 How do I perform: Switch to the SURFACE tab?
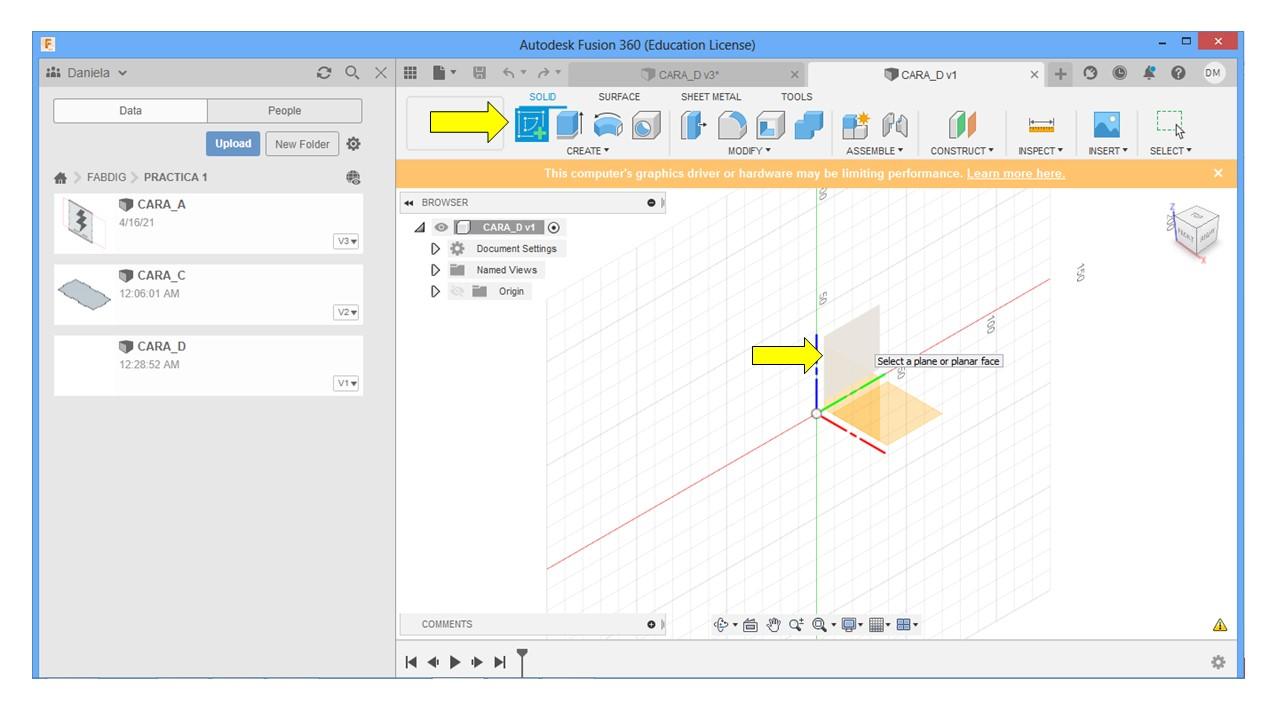(619, 97)
